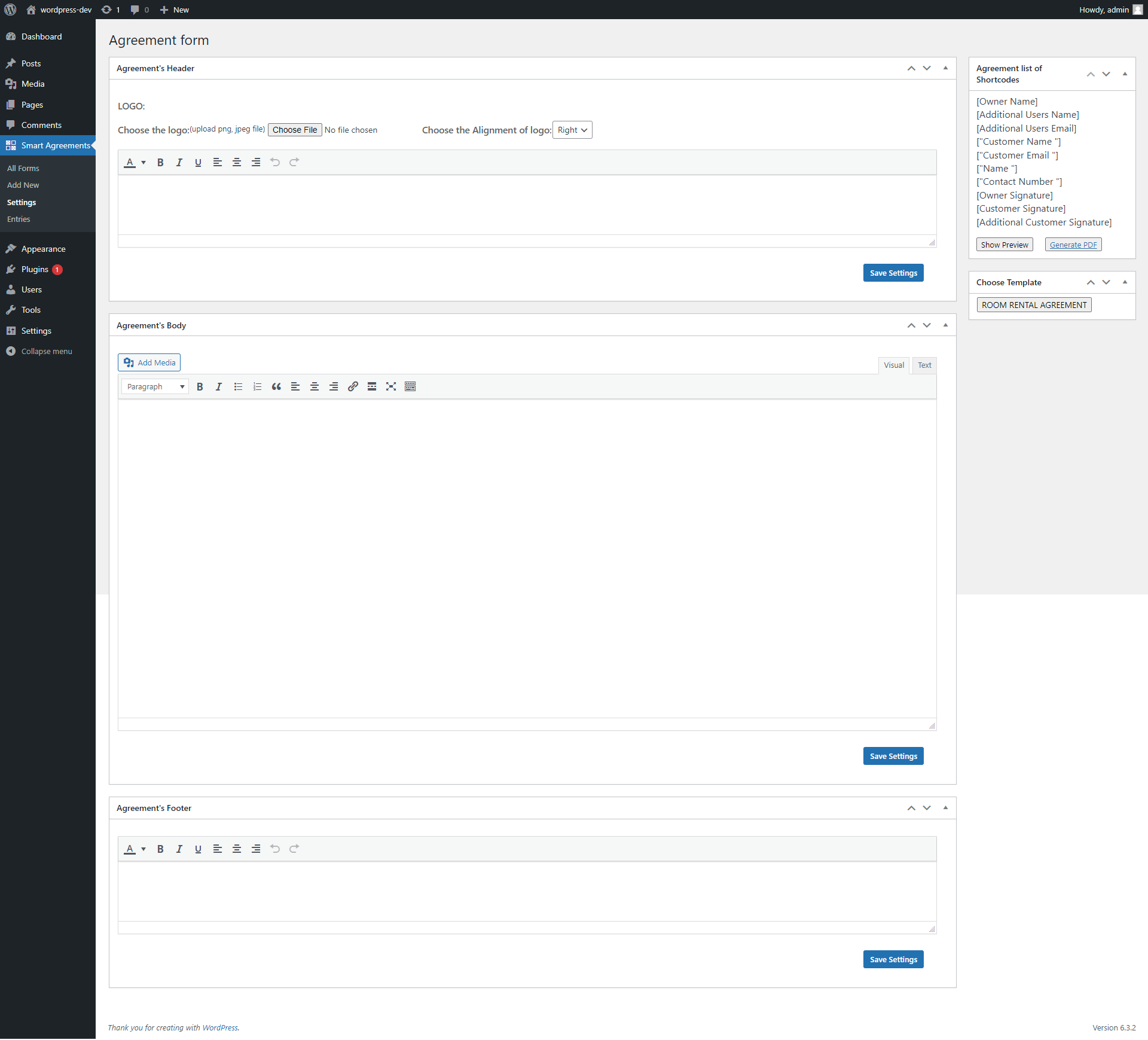Click Bold in the Agreement's Footer editor
This screenshot has width=1148, height=1040.
coord(160,849)
